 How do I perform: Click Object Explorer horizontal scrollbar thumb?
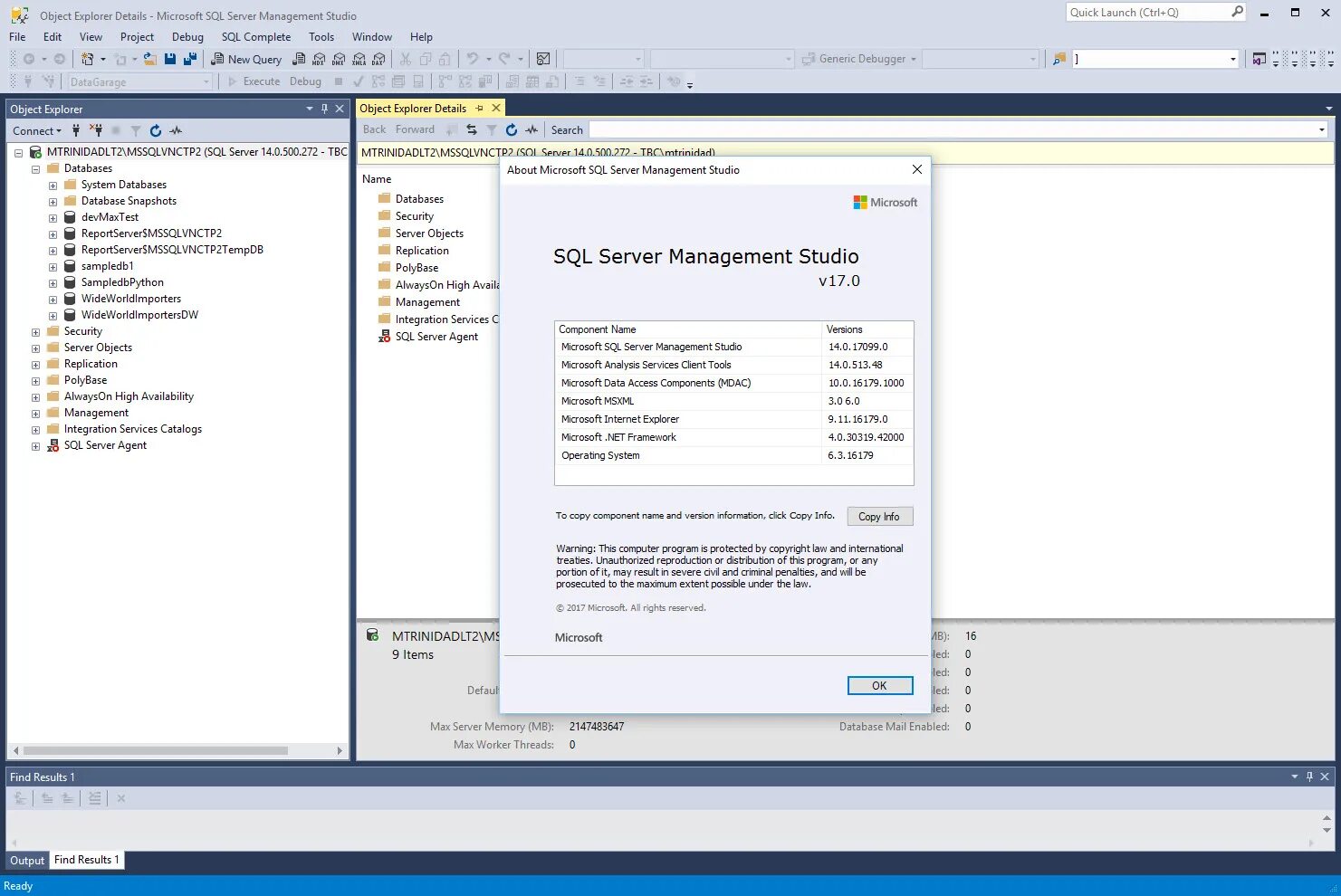point(155,750)
